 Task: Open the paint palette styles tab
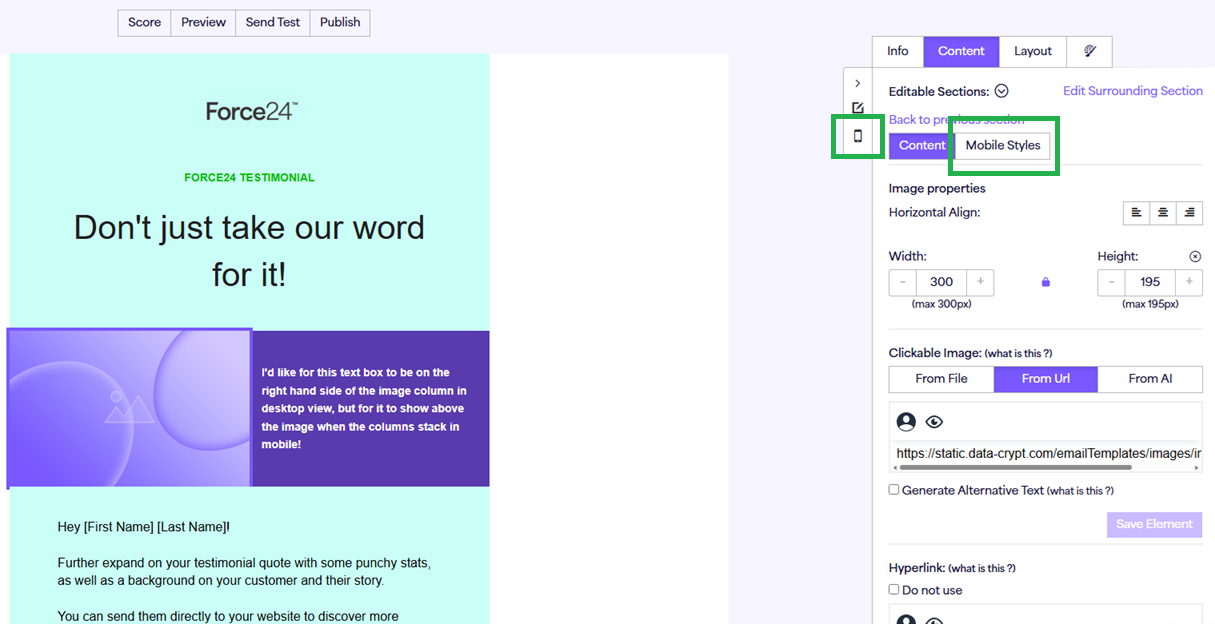pyautogui.click(x=1089, y=51)
